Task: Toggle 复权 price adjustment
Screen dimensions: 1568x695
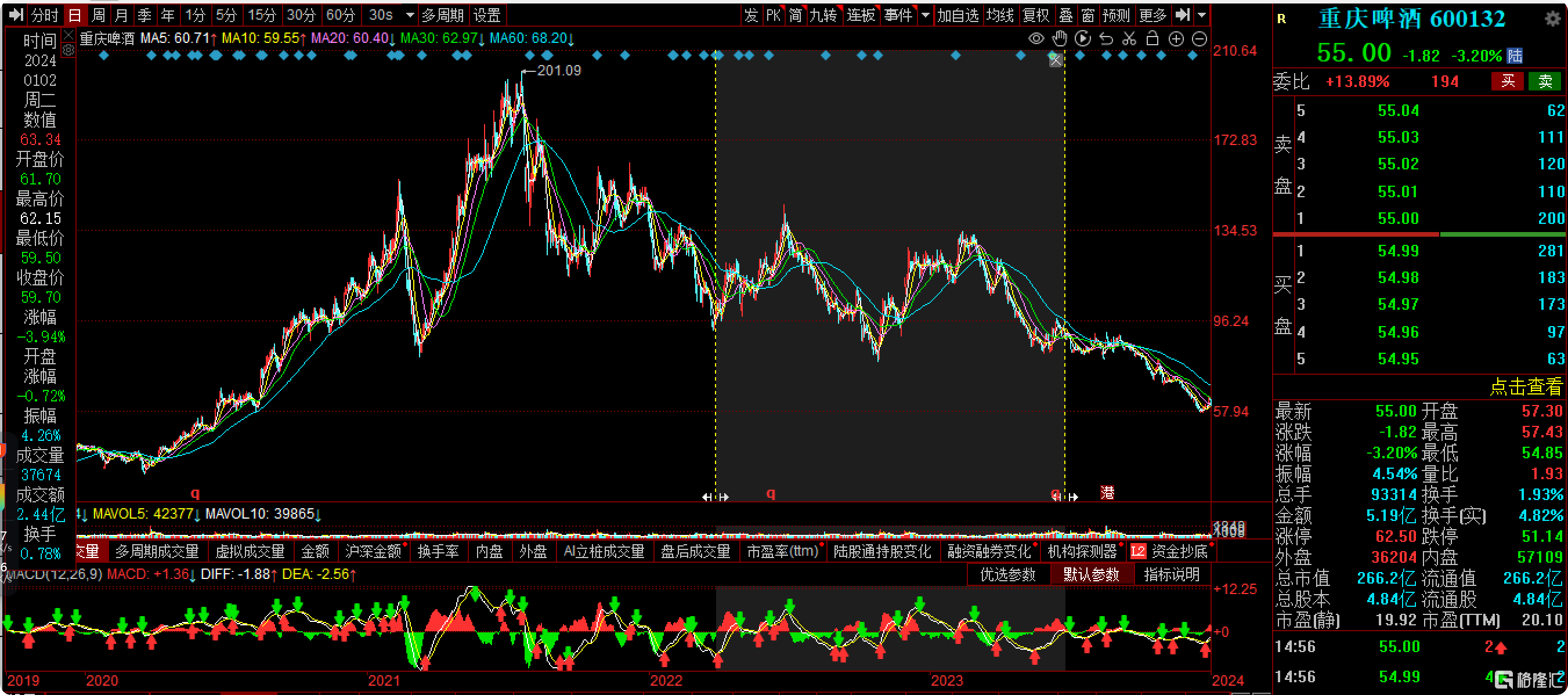Action: coord(1035,15)
